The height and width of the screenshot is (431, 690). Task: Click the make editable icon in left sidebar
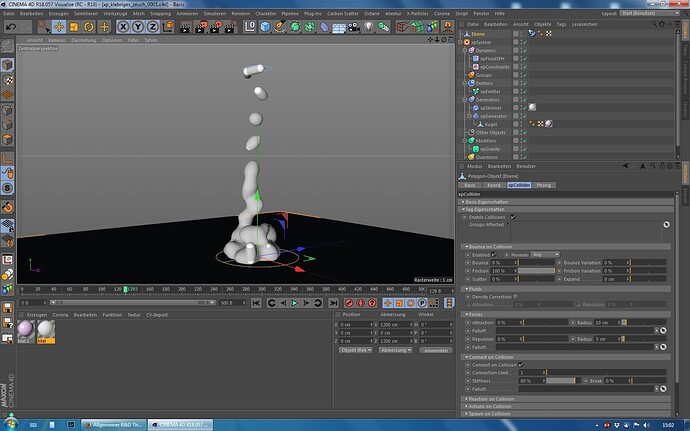7,45
